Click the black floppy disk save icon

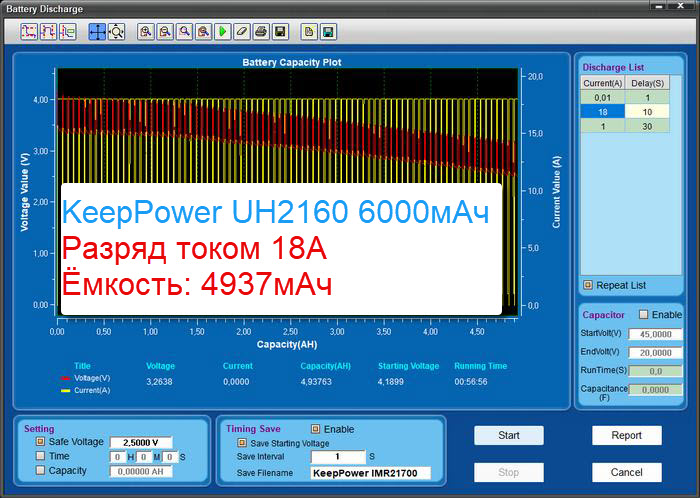(280, 32)
